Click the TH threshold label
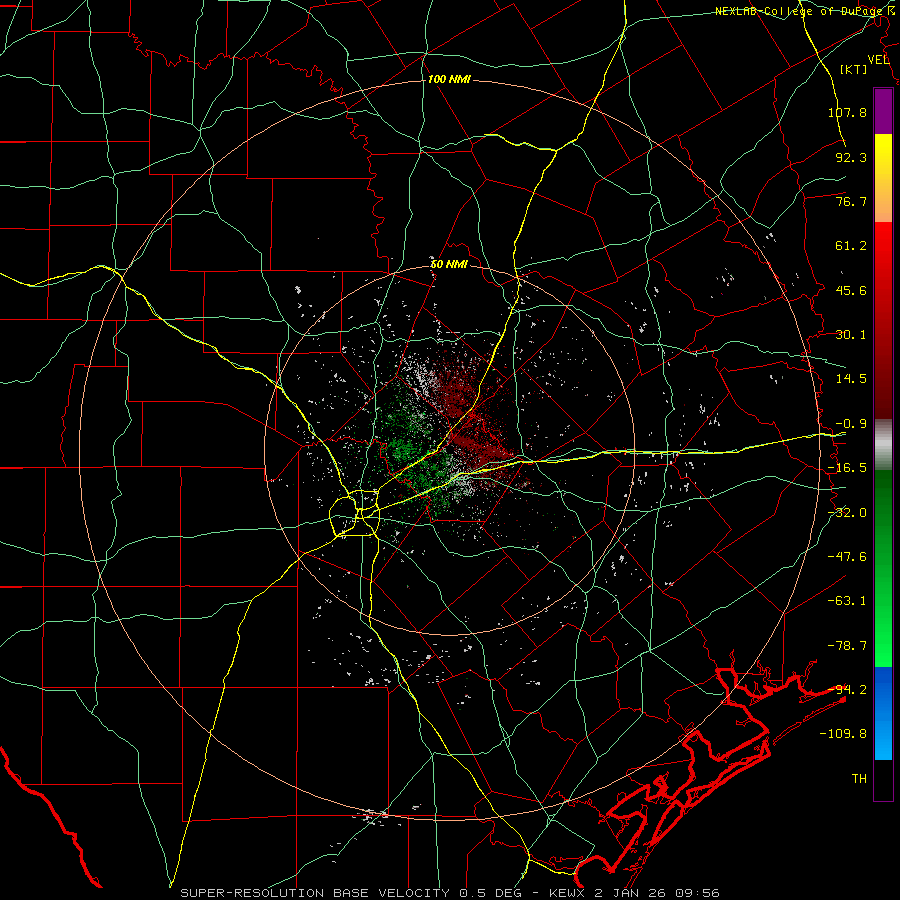 click(x=859, y=779)
